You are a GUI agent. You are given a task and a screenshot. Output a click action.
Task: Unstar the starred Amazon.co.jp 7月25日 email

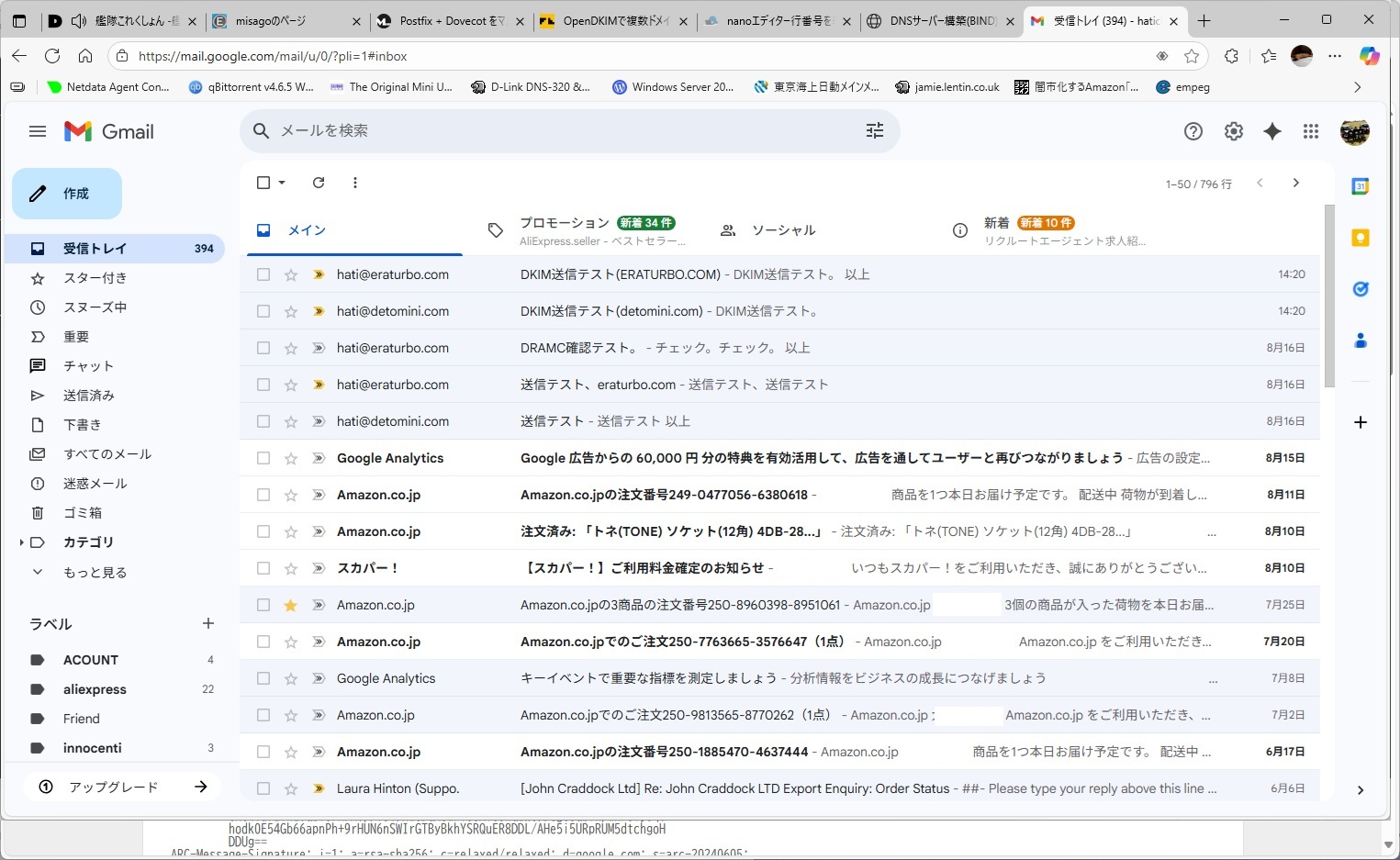(291, 605)
